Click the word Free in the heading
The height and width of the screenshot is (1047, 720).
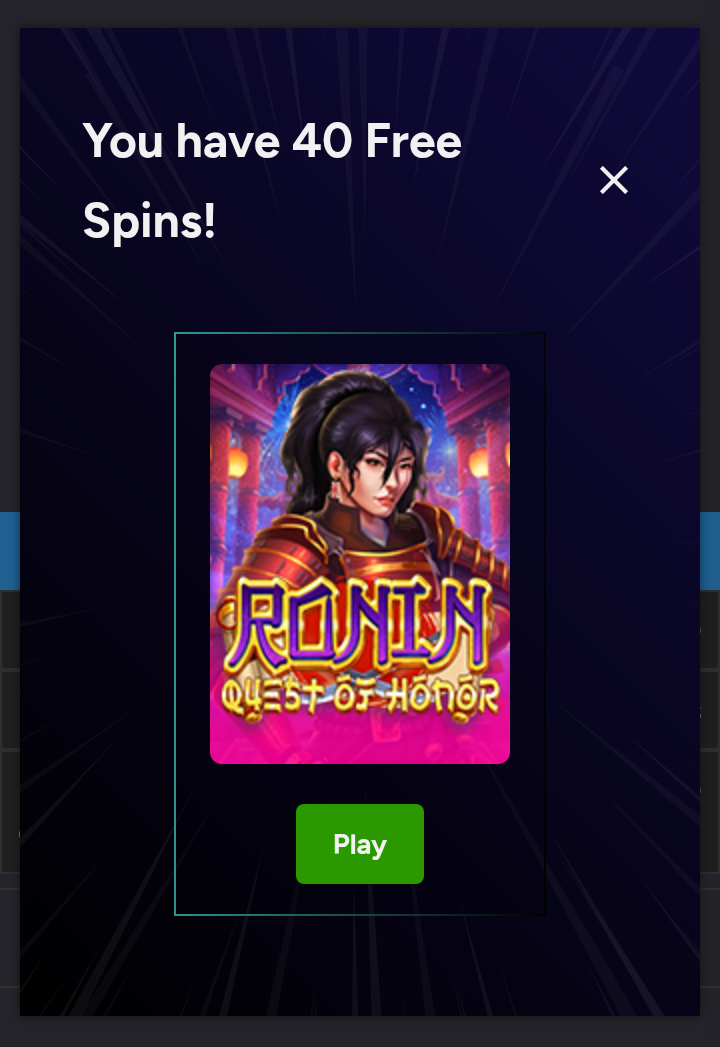coord(413,141)
